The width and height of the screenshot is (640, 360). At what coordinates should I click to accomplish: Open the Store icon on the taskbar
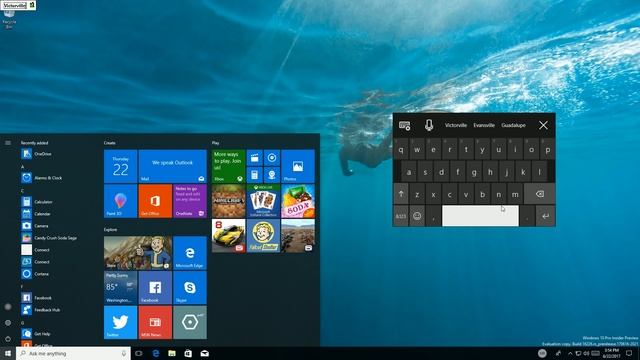click(188, 353)
